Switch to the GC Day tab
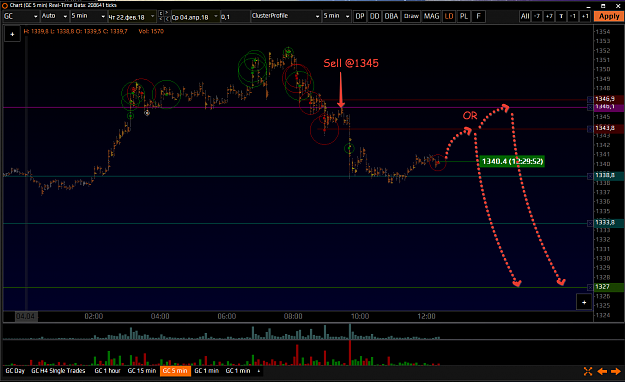 (x=15, y=371)
